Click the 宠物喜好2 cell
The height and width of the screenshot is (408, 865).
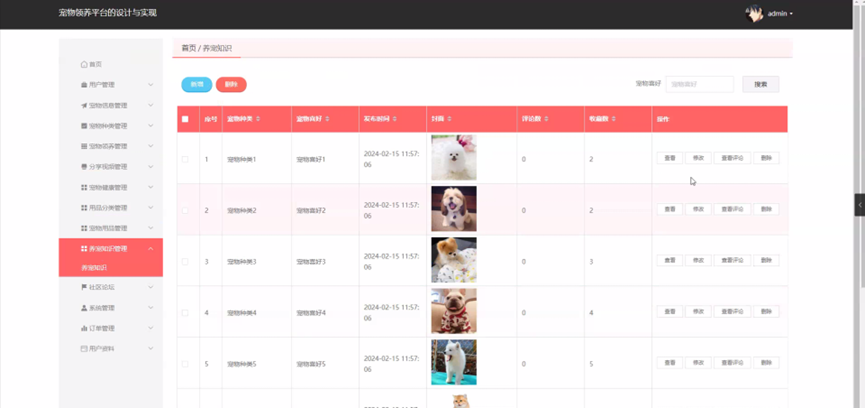[x=311, y=211]
